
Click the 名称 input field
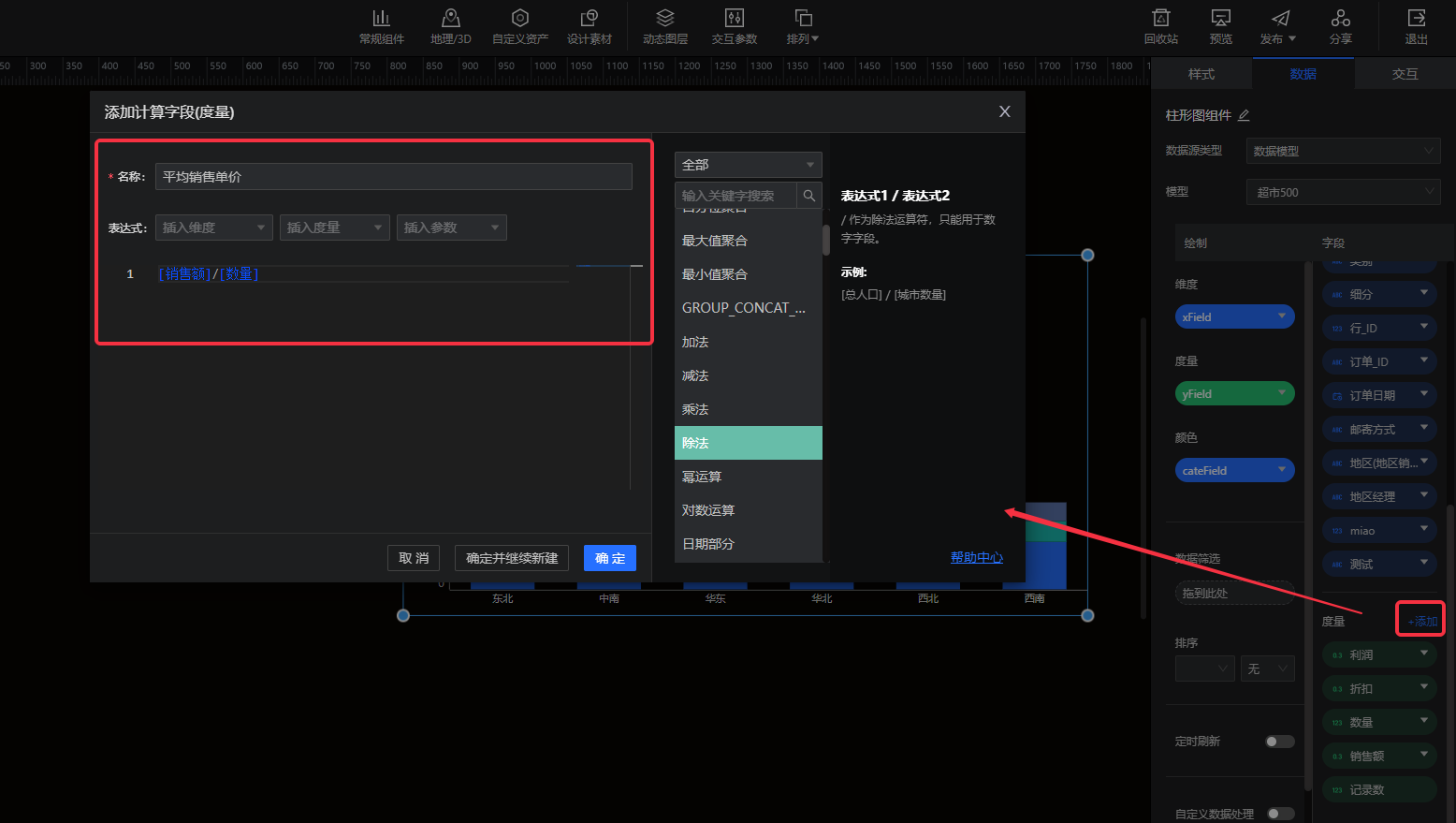[394, 177]
